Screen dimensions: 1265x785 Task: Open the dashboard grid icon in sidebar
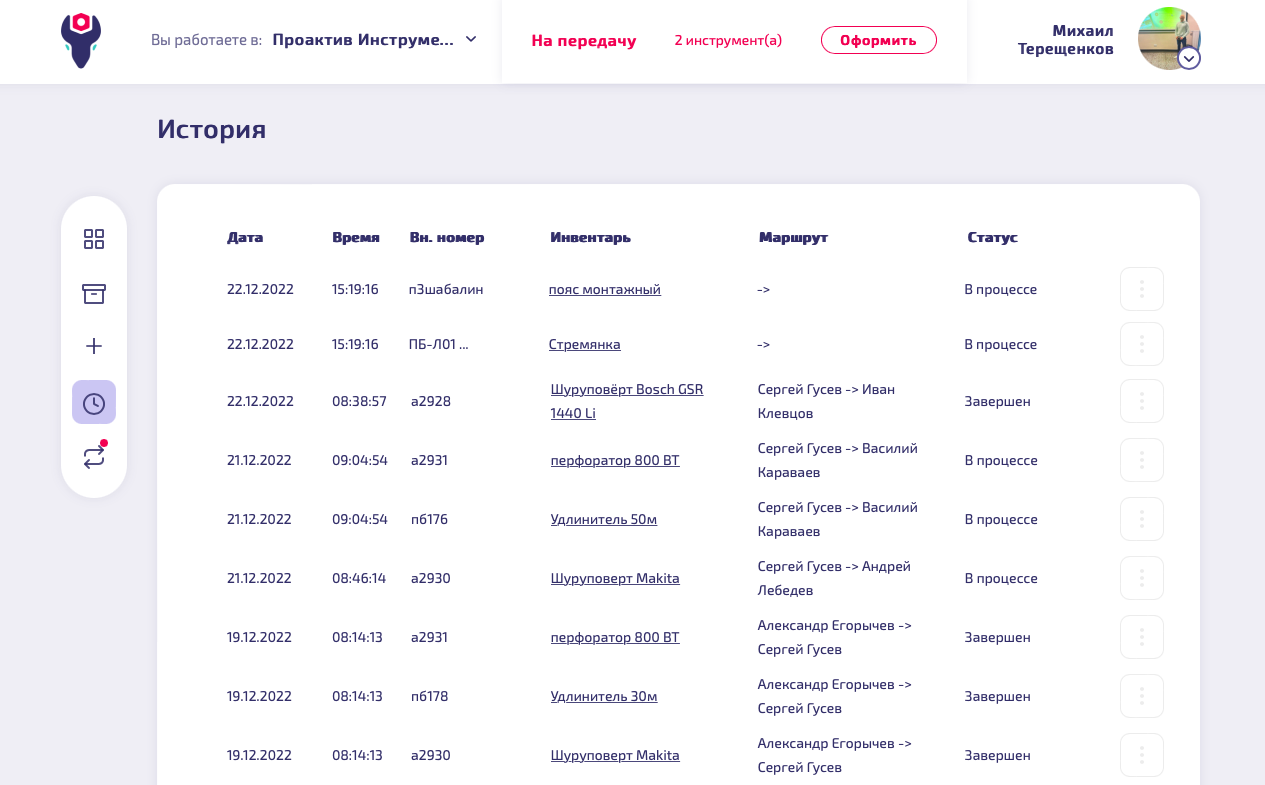pos(94,239)
